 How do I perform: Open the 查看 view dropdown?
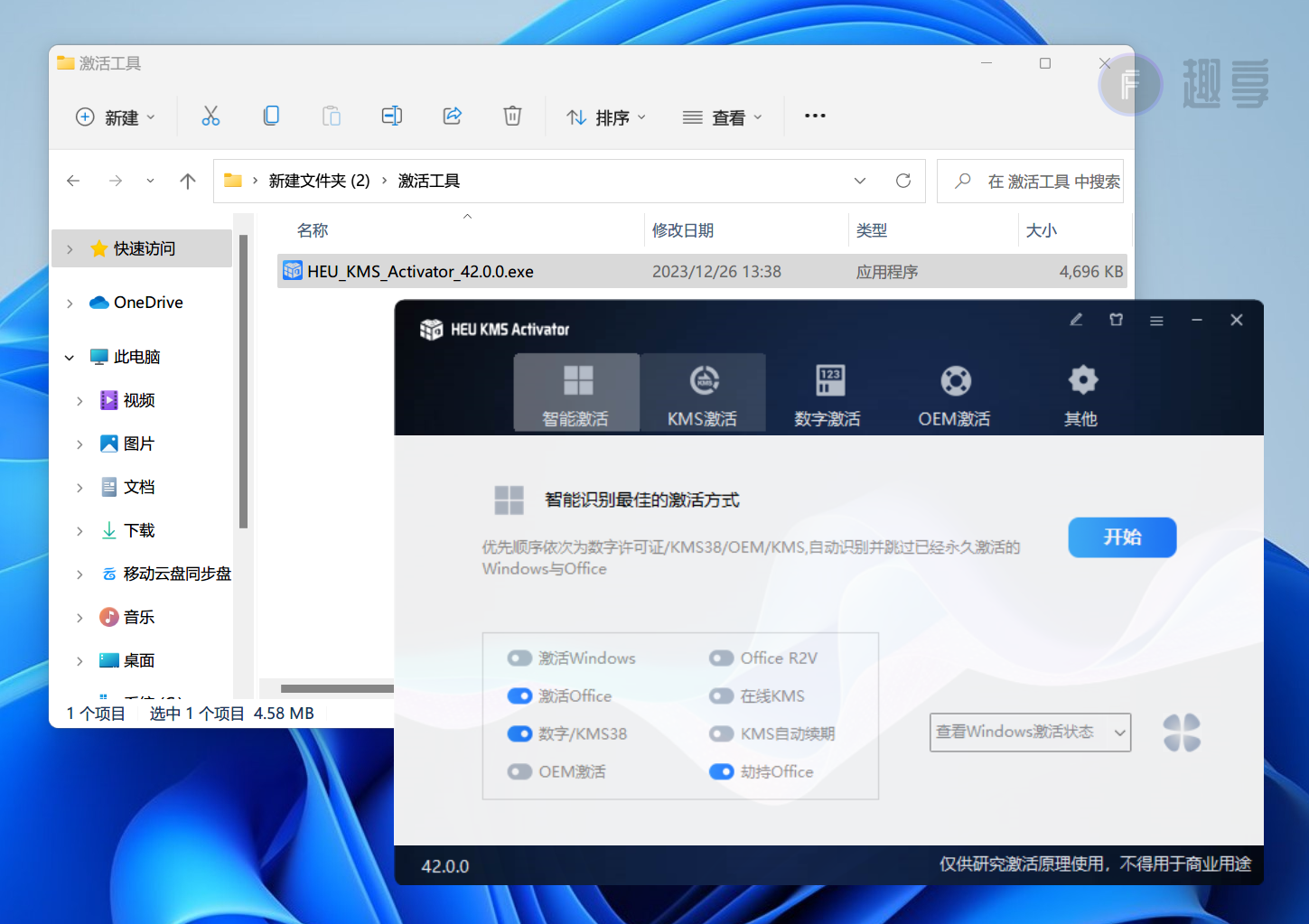[x=723, y=117]
